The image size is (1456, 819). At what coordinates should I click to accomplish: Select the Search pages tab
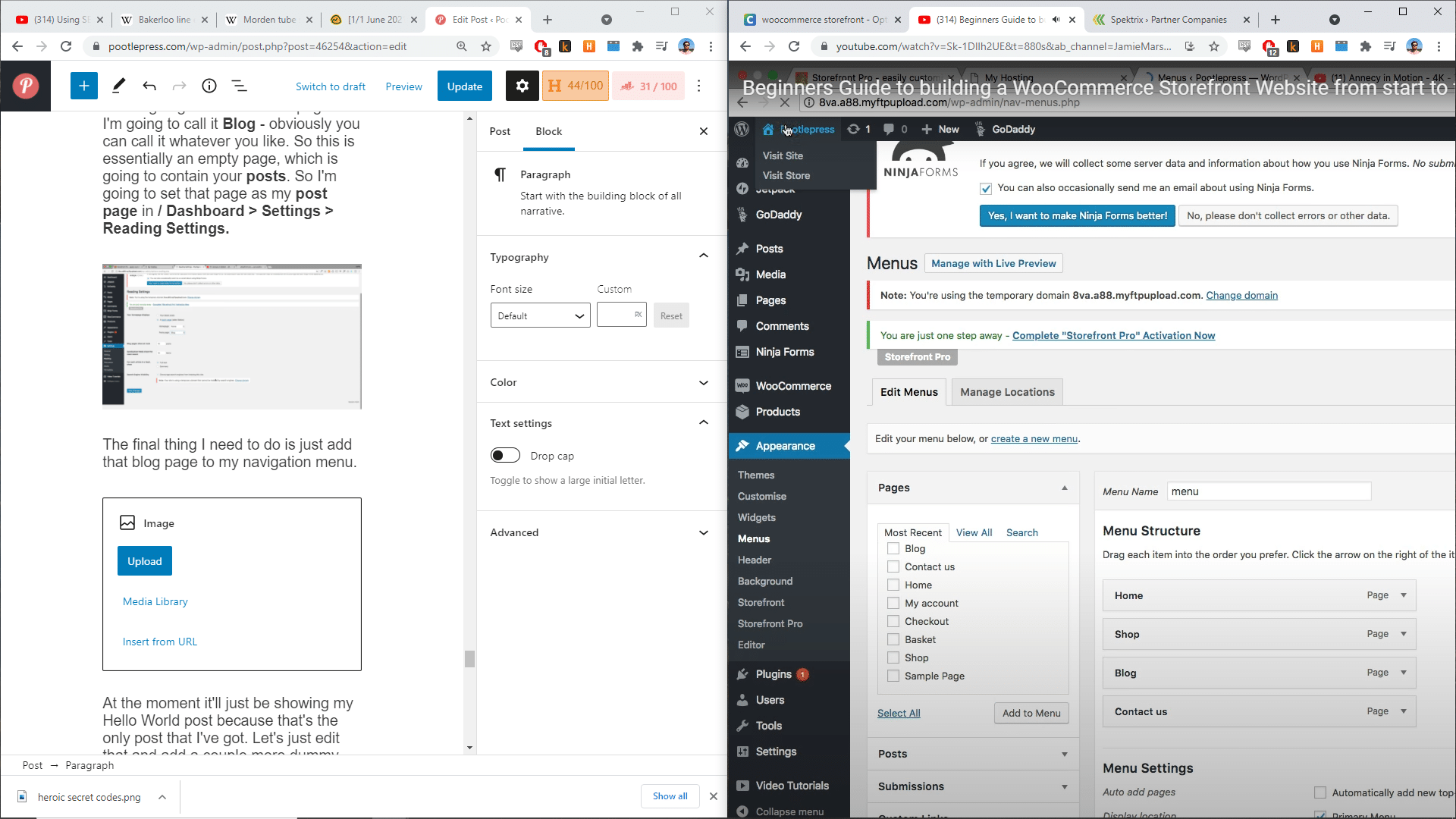click(x=1021, y=532)
